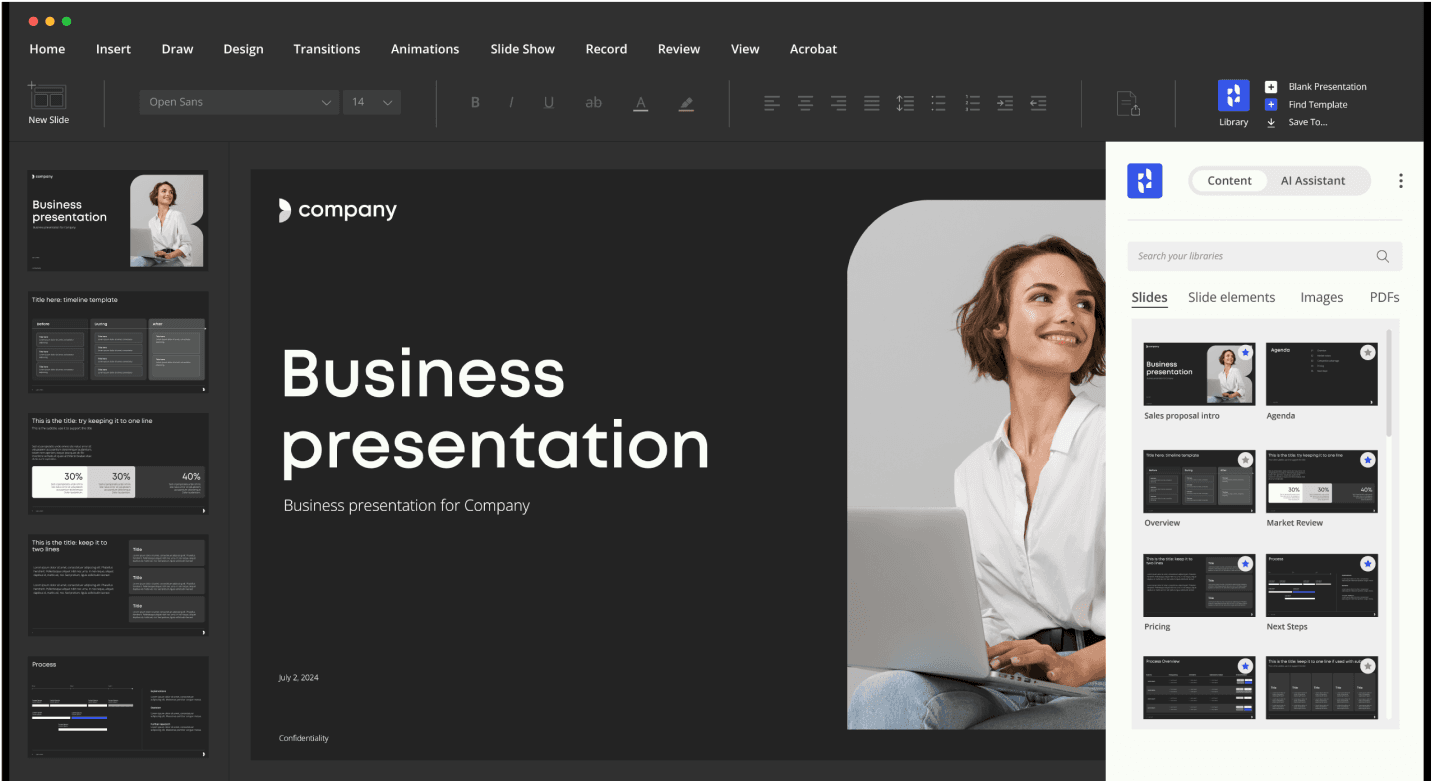Click the Find Template button
This screenshot has width=1431, height=781.
point(1317,104)
